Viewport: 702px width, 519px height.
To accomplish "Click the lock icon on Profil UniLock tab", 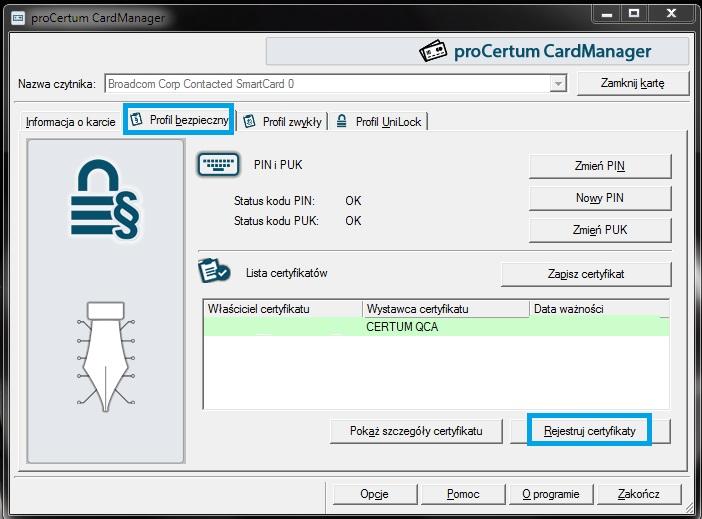I will (342, 121).
